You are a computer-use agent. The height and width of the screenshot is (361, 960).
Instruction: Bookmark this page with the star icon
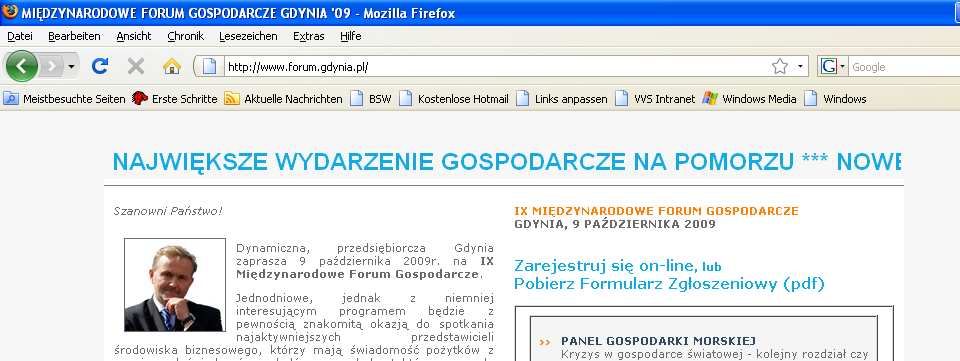(x=780, y=67)
